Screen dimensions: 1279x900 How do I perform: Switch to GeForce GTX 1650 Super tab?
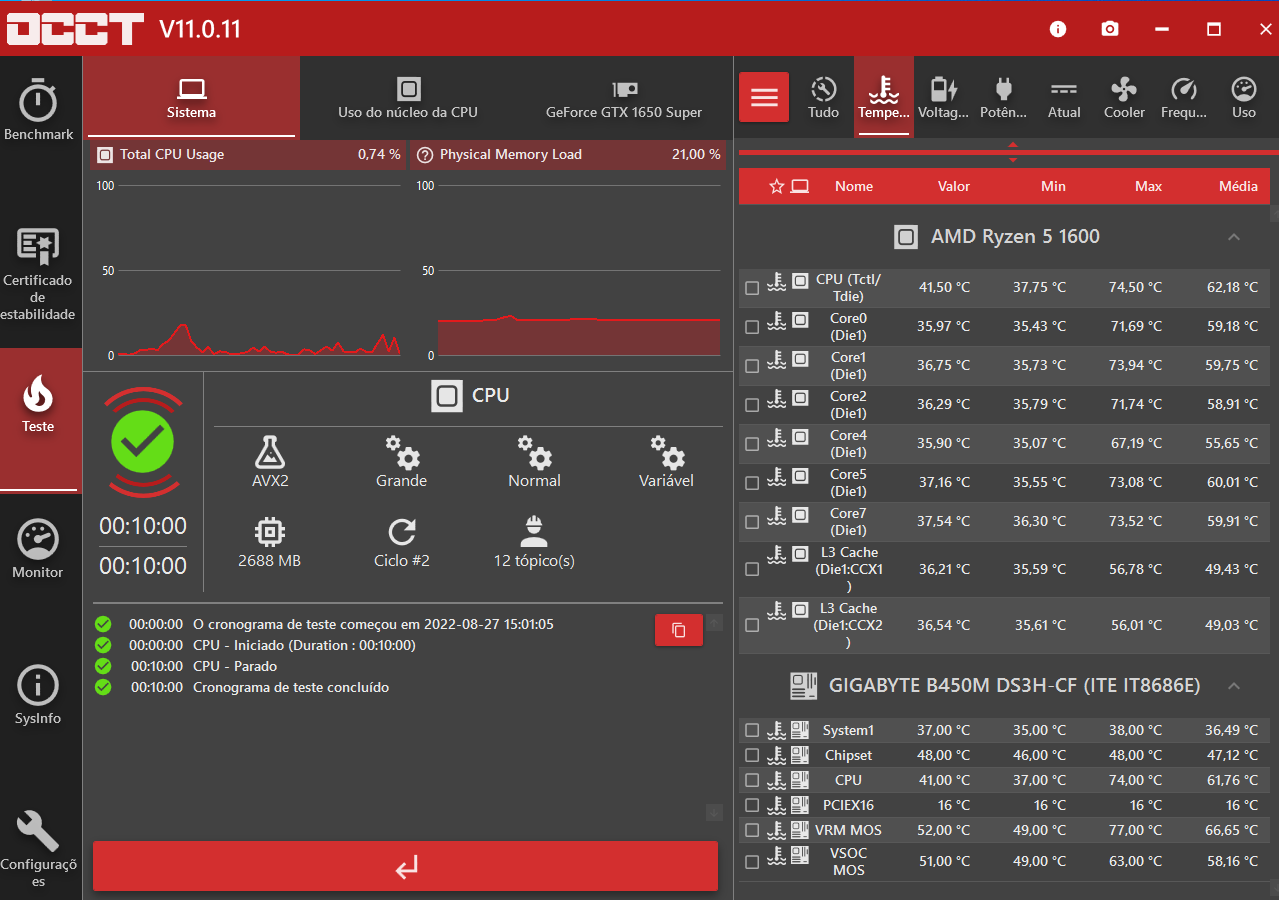tap(624, 97)
